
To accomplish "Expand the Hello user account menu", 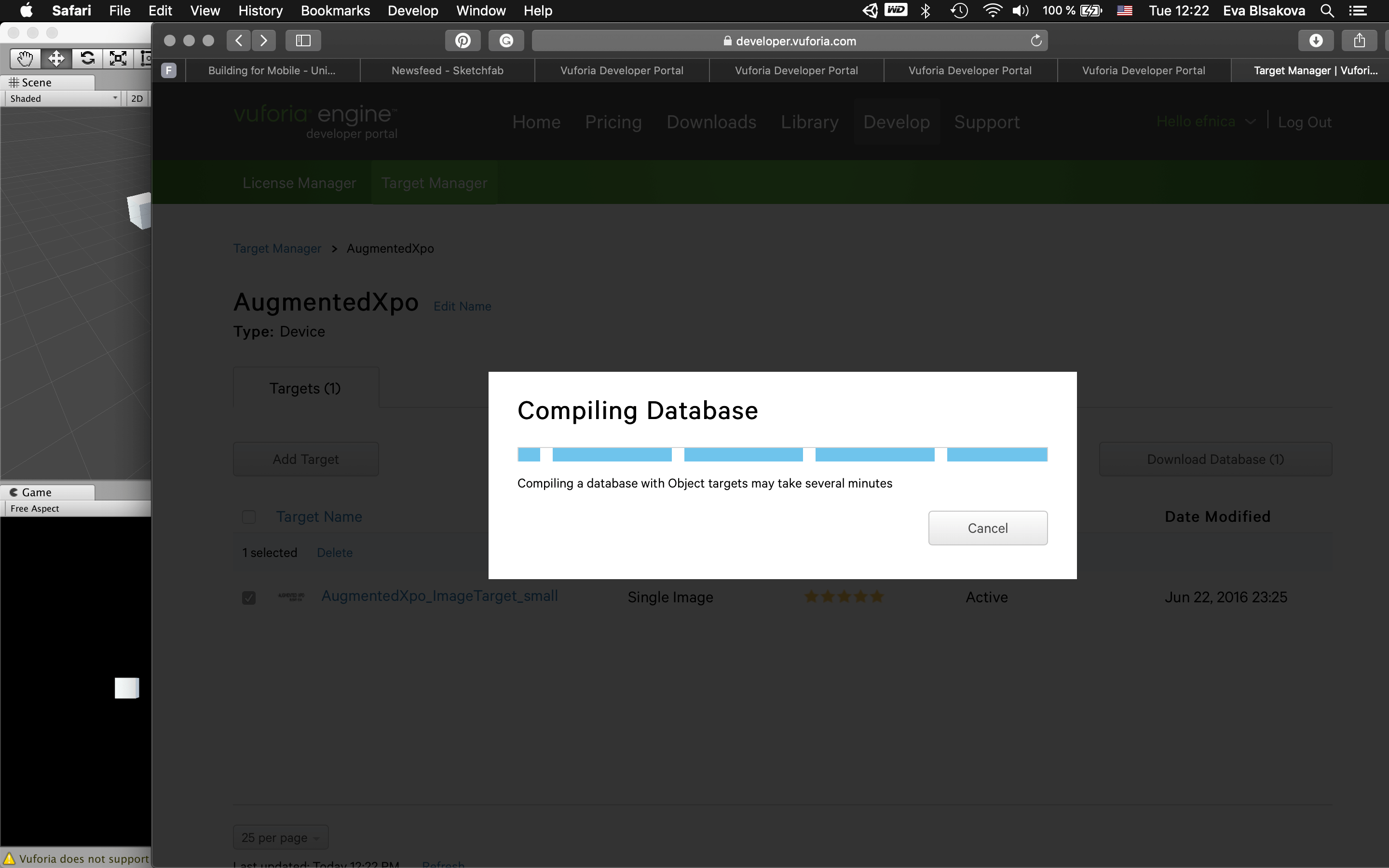I will pos(1206,122).
